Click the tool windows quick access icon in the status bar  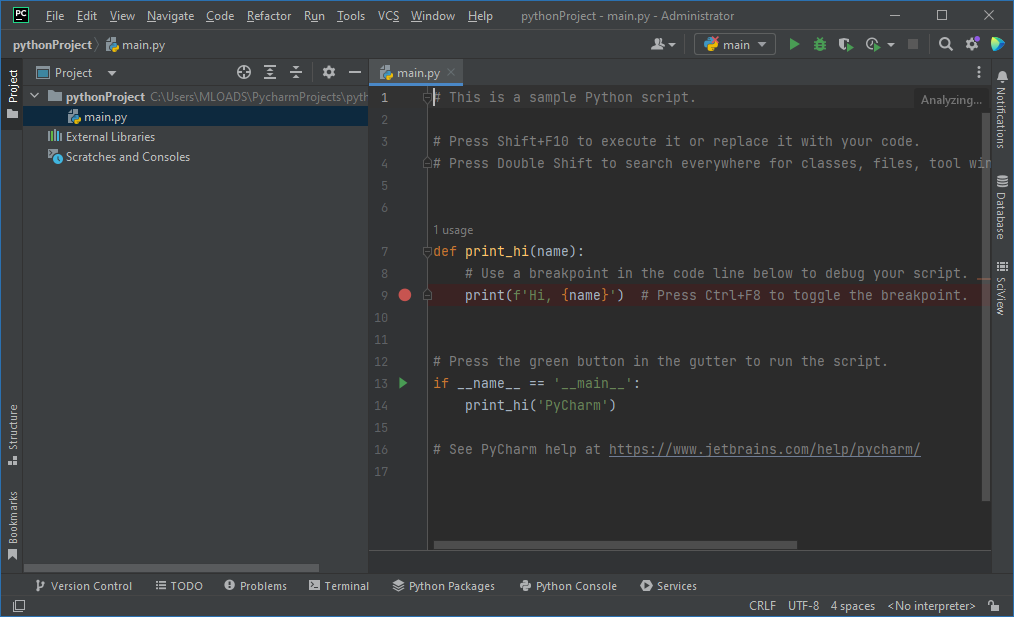tap(19, 606)
